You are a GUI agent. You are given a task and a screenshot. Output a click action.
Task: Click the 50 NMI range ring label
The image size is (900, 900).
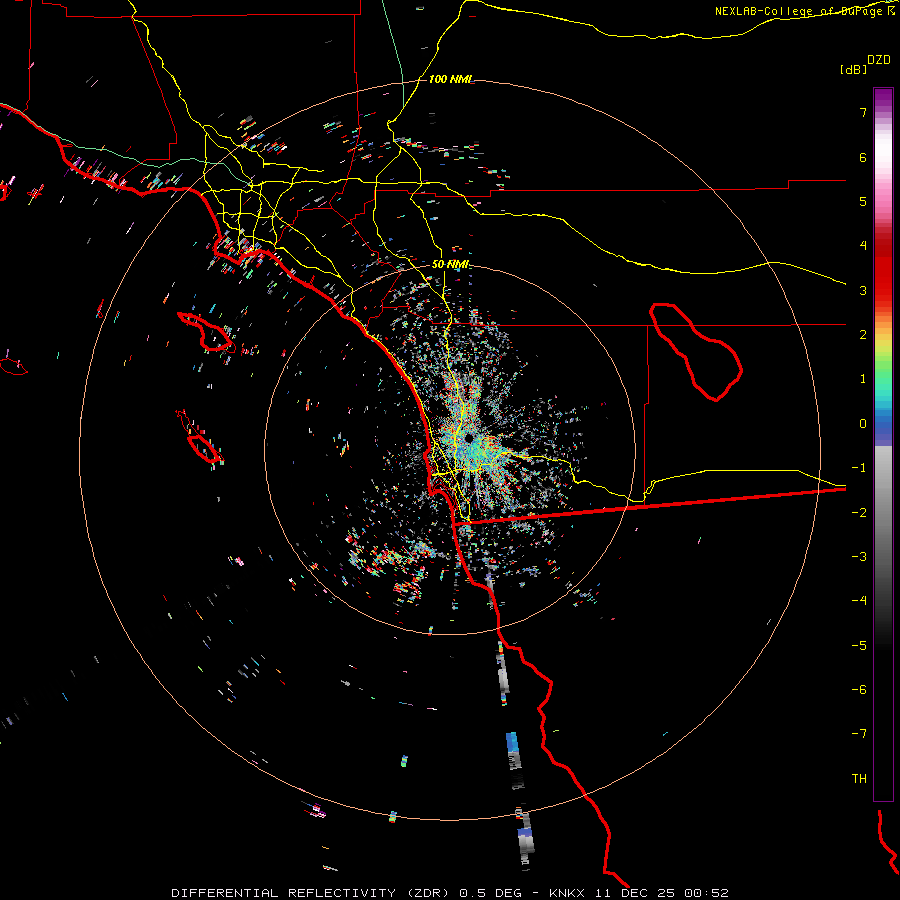[451, 265]
